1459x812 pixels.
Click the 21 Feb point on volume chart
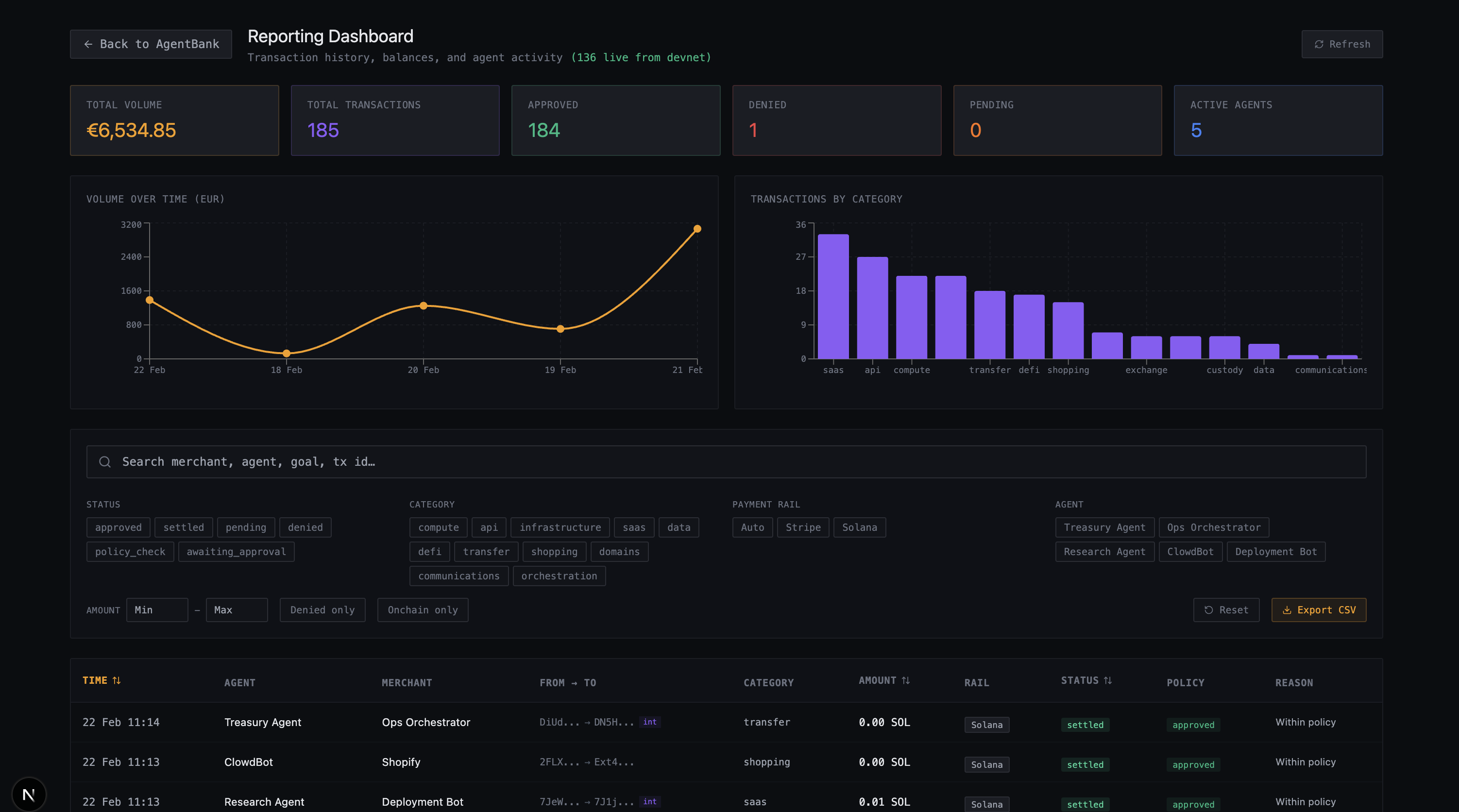(x=696, y=229)
